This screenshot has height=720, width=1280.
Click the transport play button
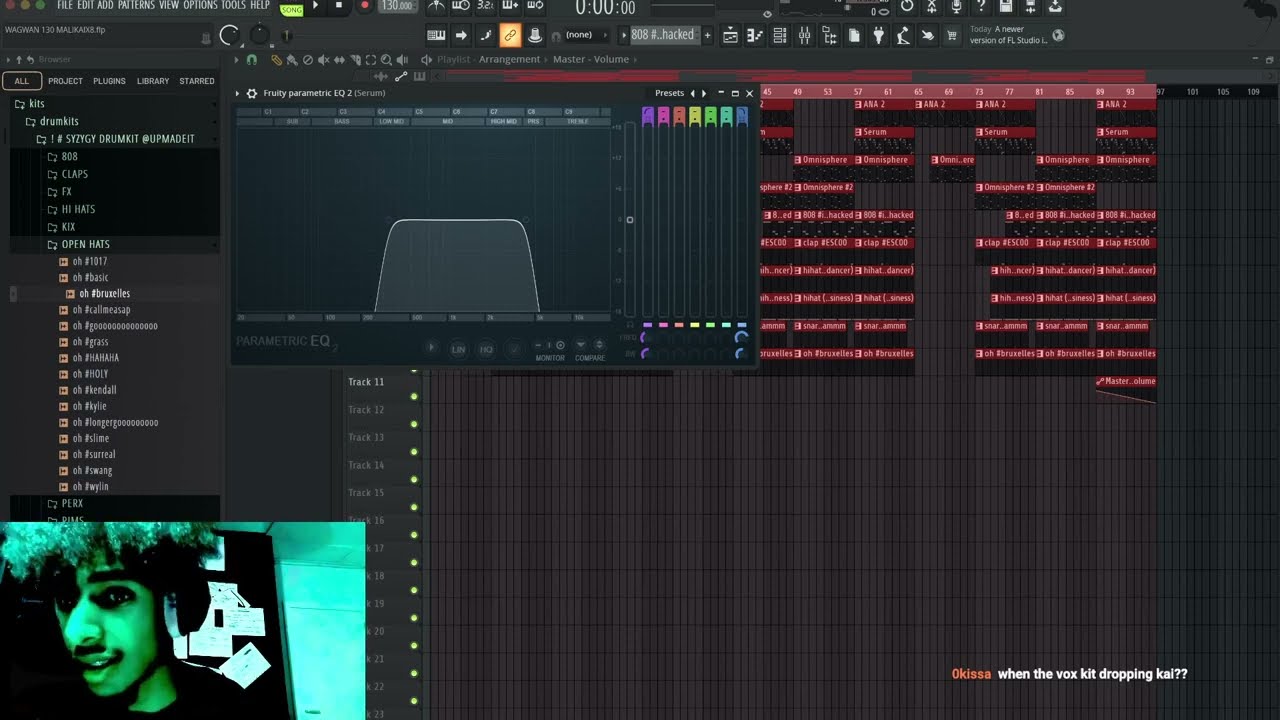(315, 5)
